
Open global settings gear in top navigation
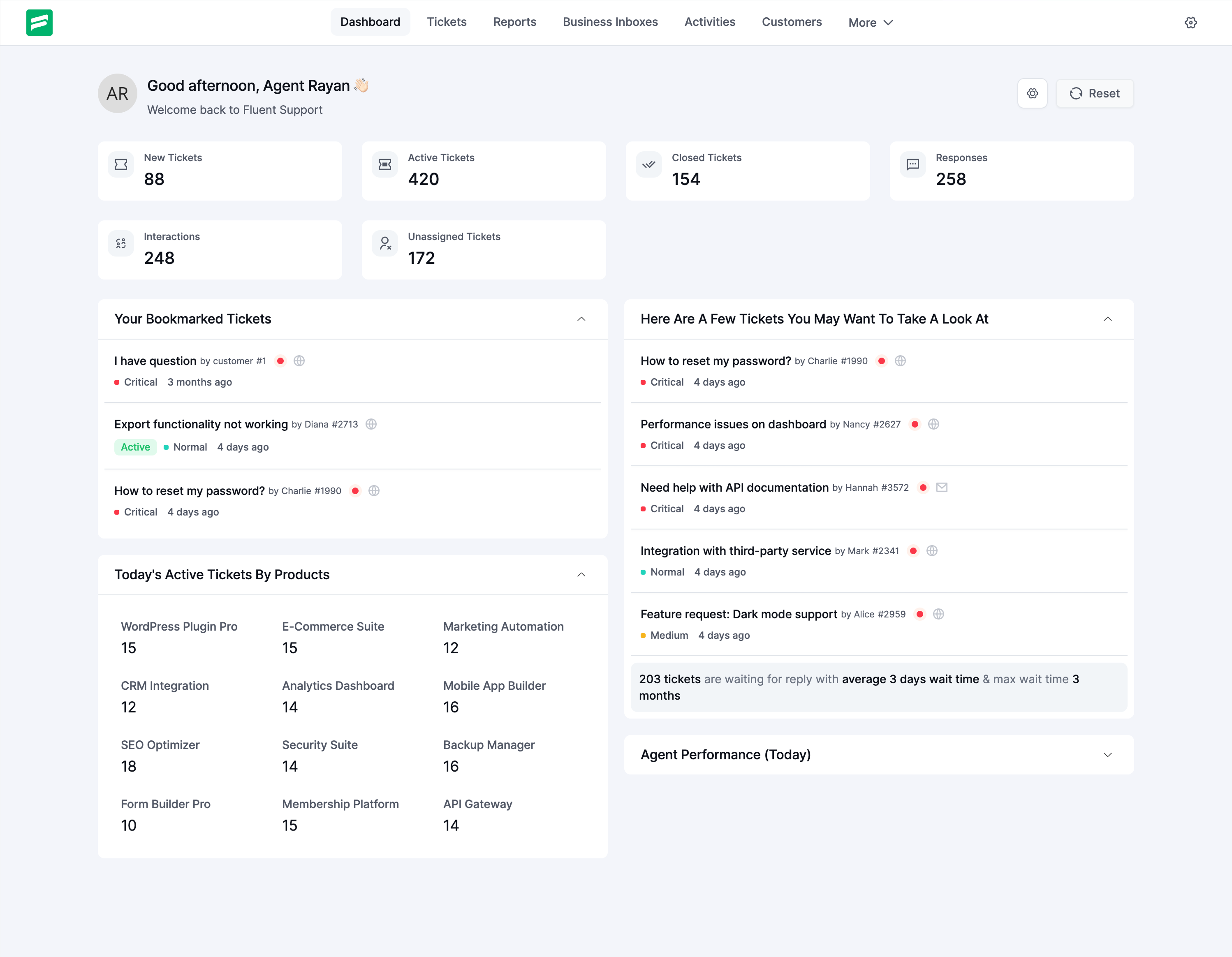coord(1190,23)
